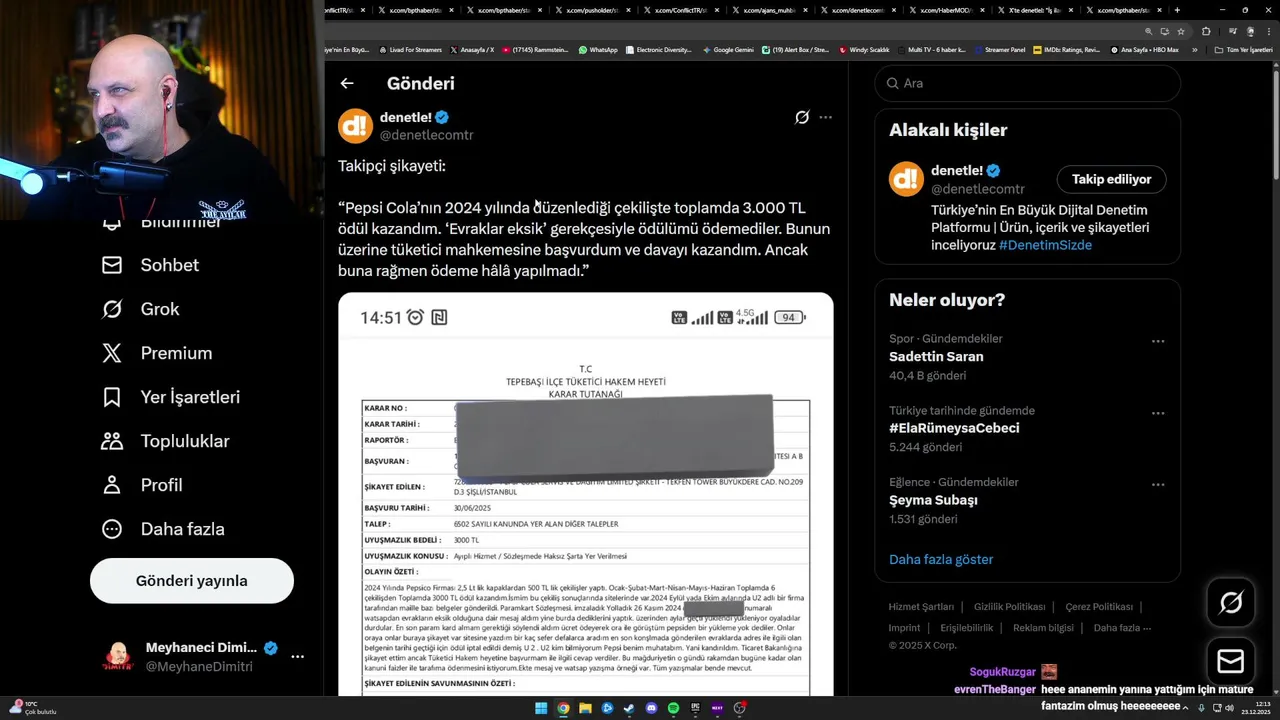Select the X'te denetle! active tab

point(1037,10)
